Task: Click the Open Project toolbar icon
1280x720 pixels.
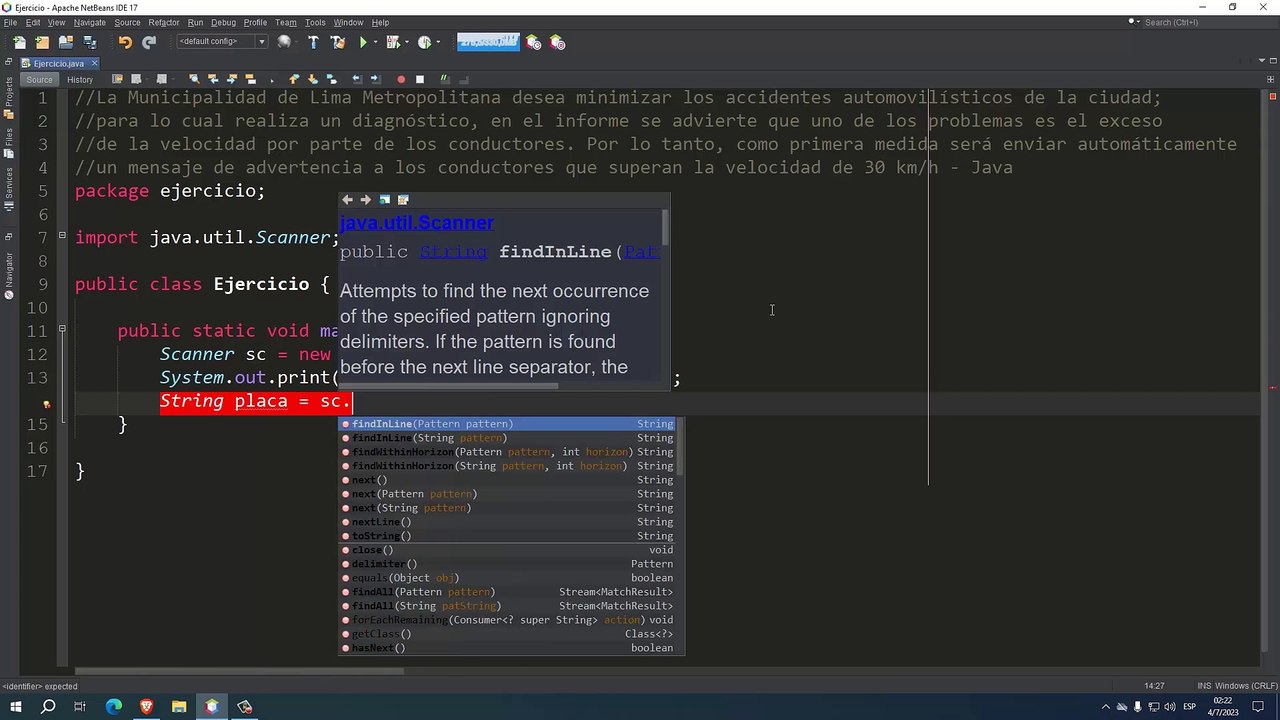Action: [x=66, y=42]
